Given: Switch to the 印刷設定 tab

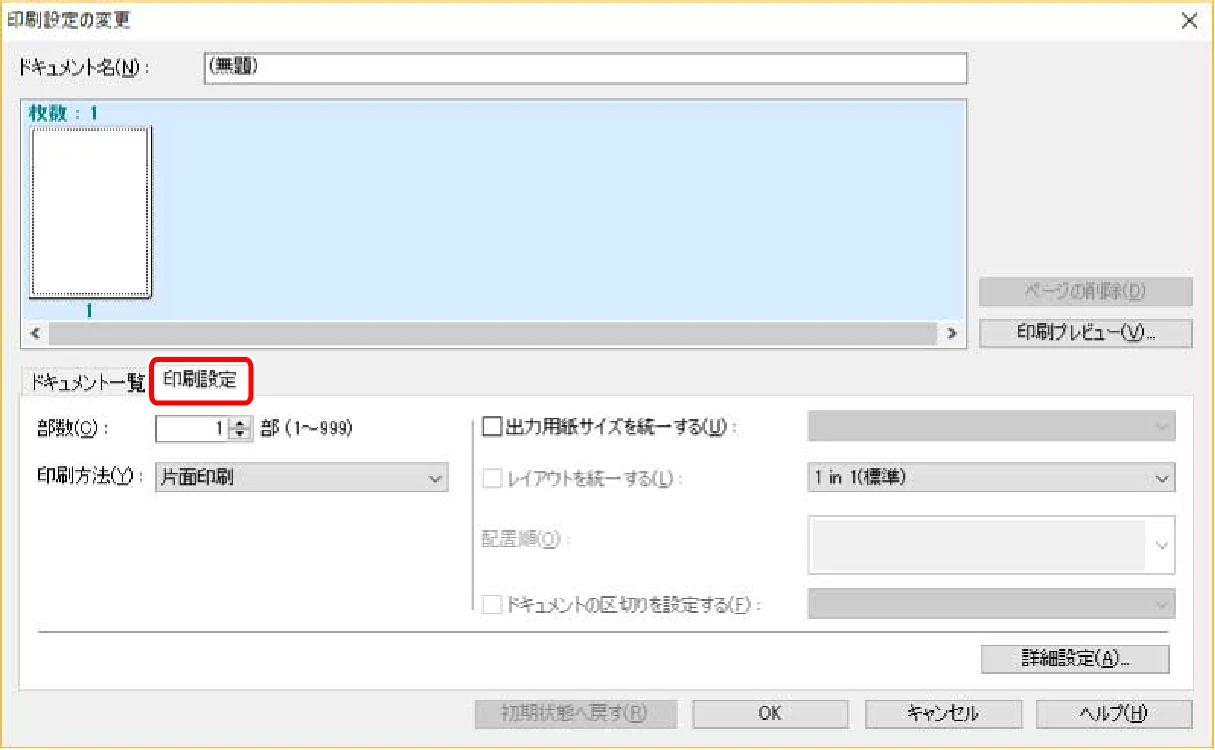Looking at the screenshot, I should (200, 380).
